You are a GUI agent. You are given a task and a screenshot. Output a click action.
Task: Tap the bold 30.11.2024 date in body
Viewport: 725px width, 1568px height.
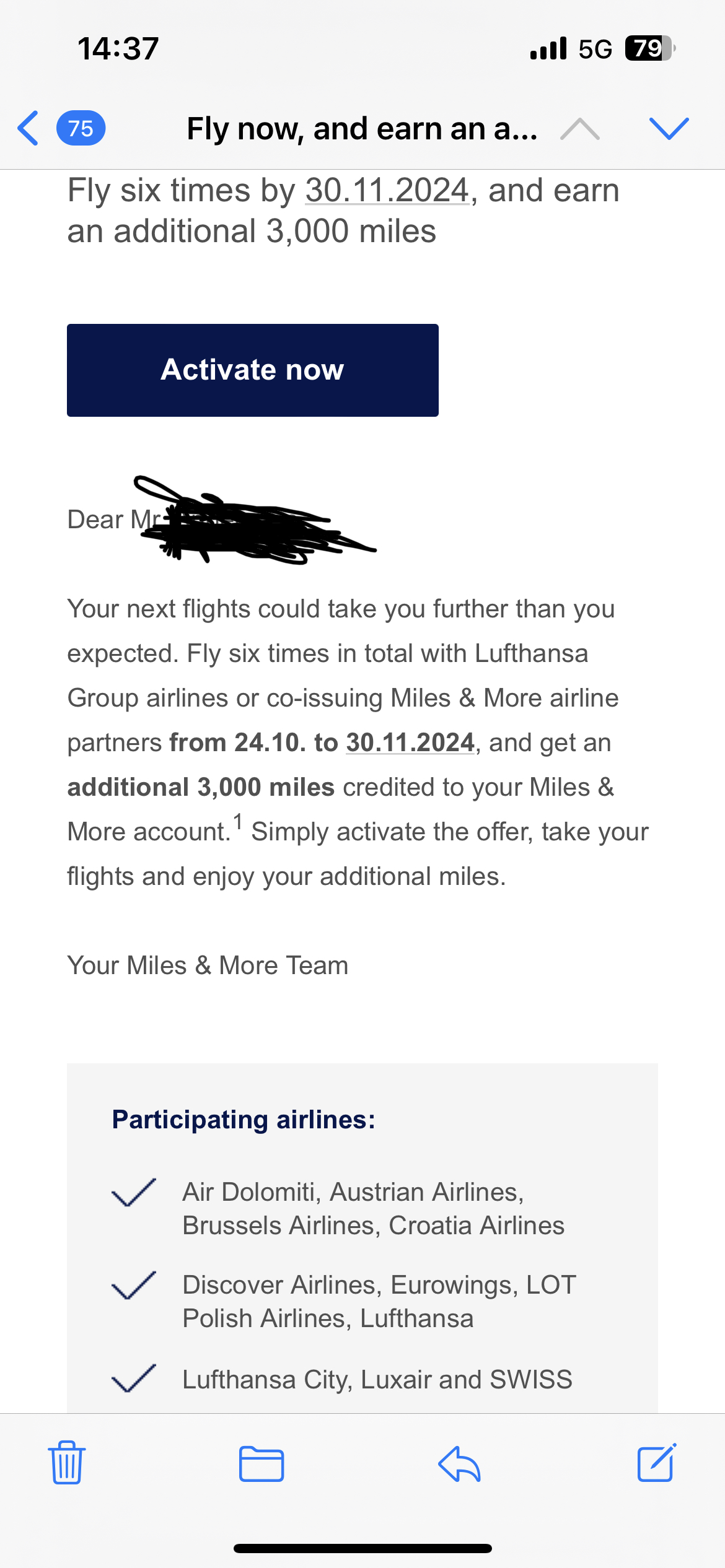point(410,743)
